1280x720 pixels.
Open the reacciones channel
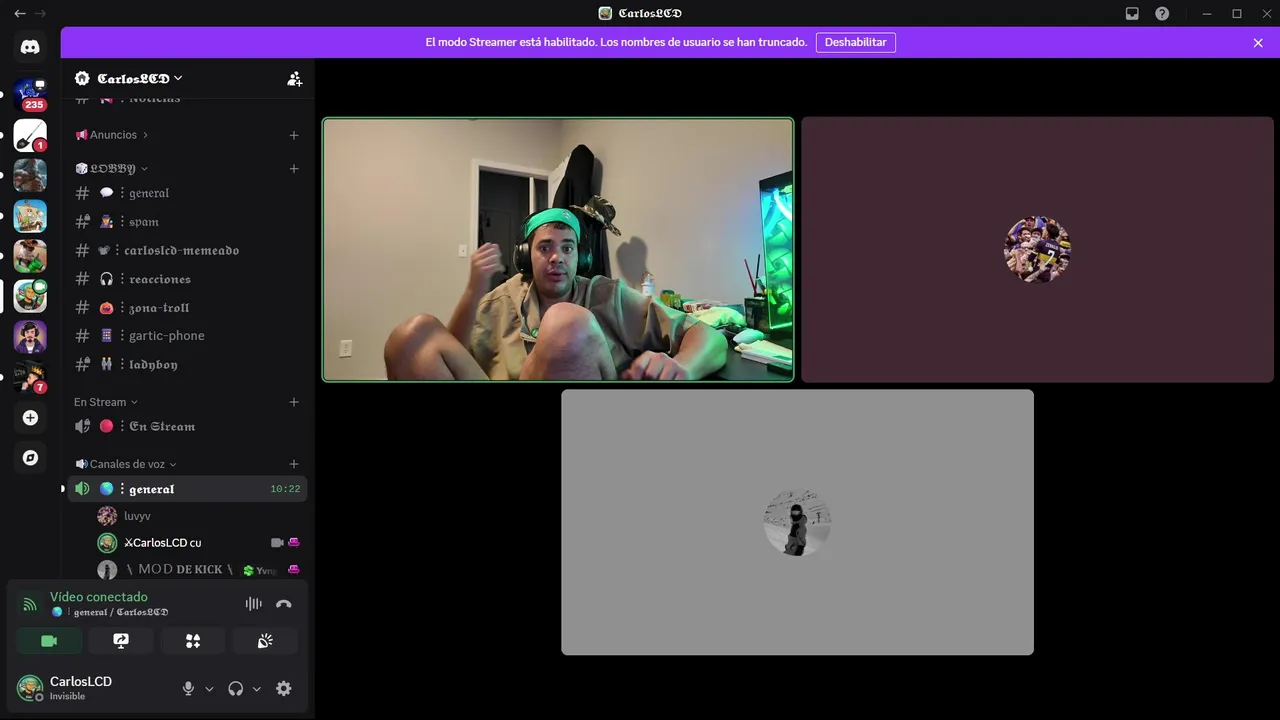(185, 279)
